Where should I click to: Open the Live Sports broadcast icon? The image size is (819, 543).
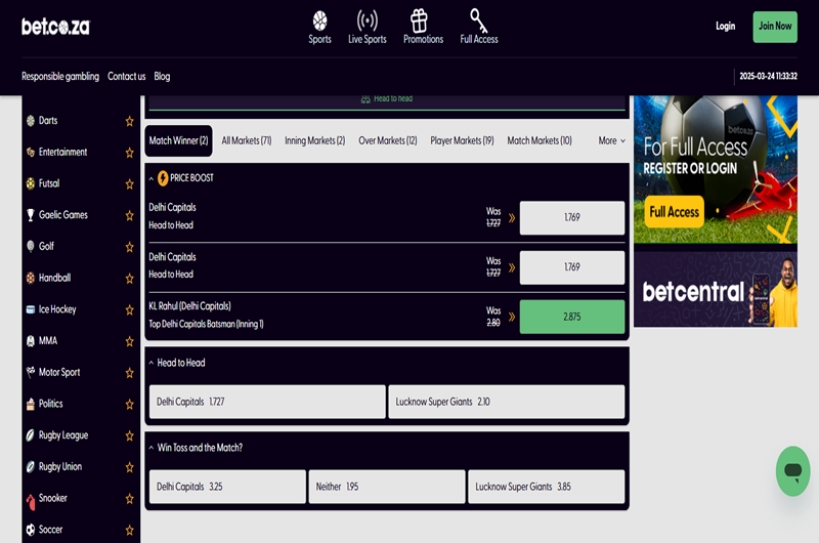[367, 21]
